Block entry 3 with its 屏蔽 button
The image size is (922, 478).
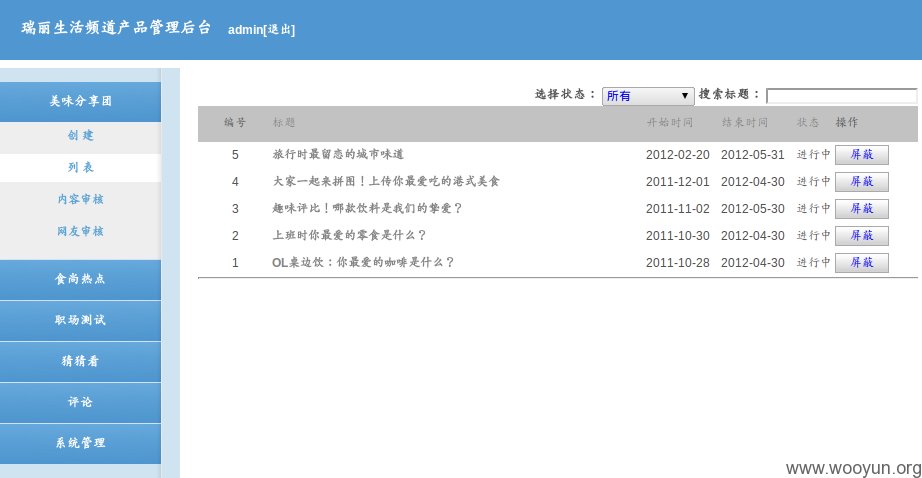(x=861, y=209)
